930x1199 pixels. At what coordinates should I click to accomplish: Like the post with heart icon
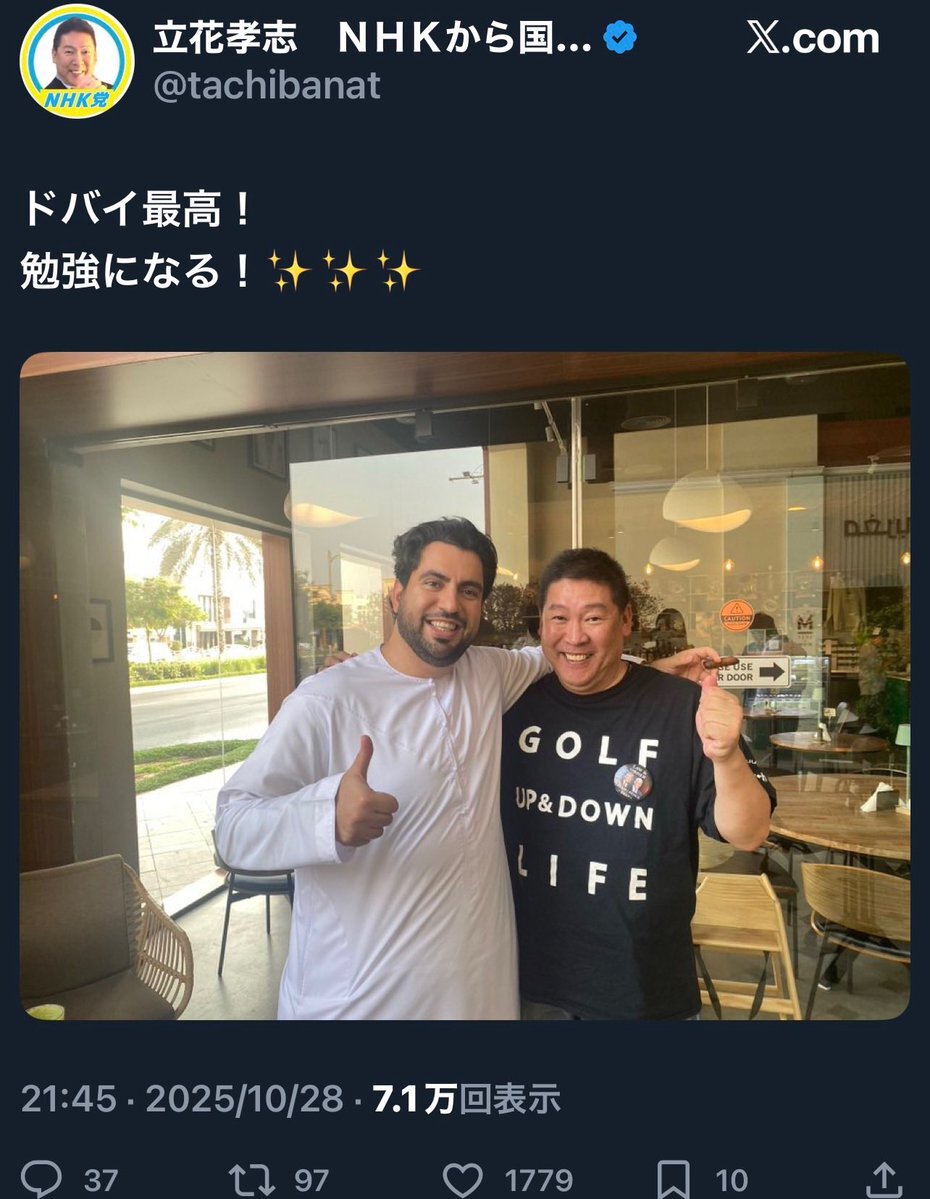click(463, 1179)
